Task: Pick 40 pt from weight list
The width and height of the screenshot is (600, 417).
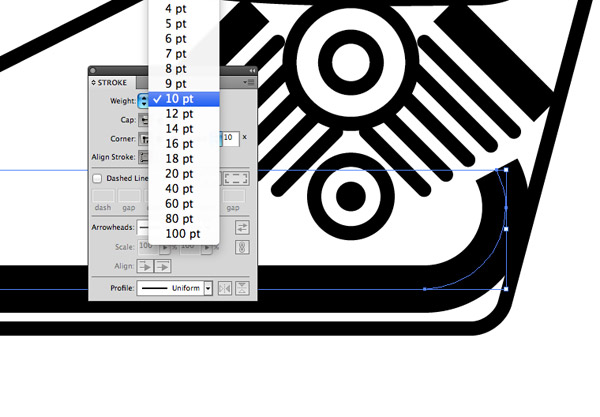Action: click(x=184, y=189)
